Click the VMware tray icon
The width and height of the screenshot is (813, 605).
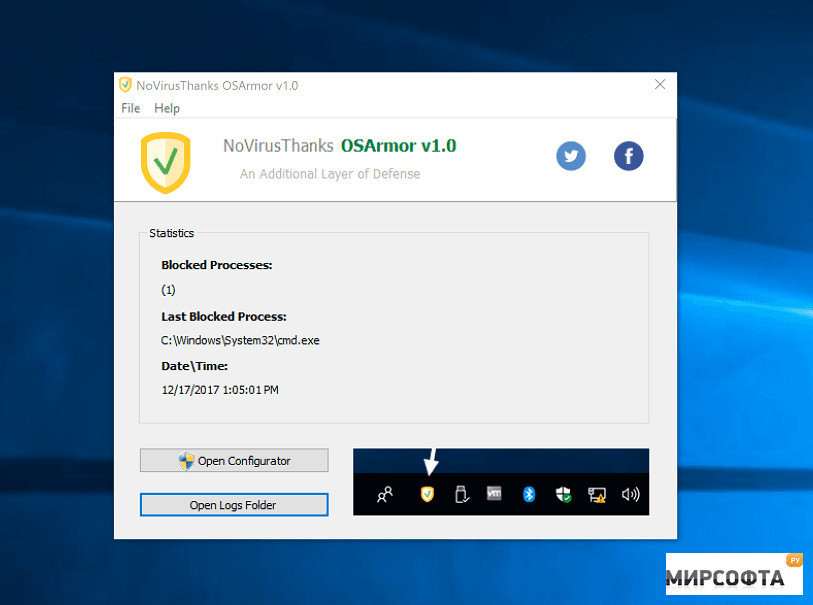pyautogui.click(x=494, y=494)
